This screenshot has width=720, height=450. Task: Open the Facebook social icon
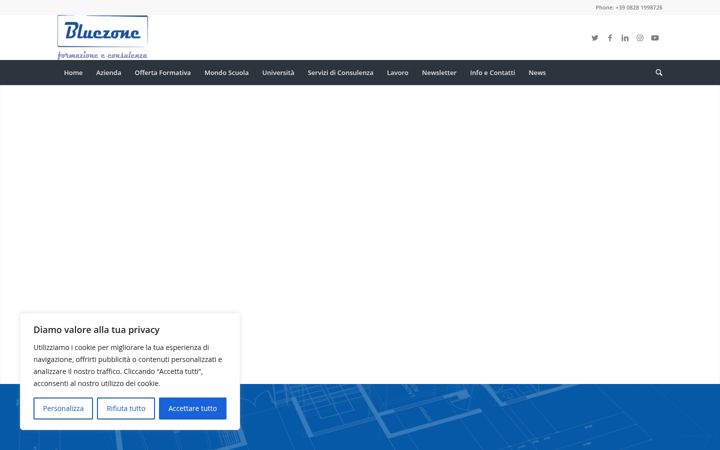(x=610, y=38)
